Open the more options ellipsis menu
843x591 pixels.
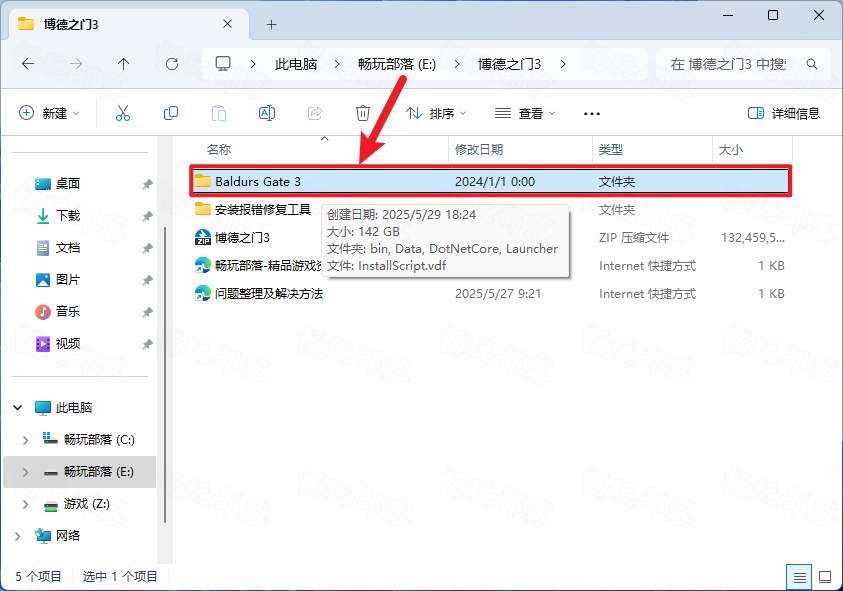pyautogui.click(x=591, y=113)
